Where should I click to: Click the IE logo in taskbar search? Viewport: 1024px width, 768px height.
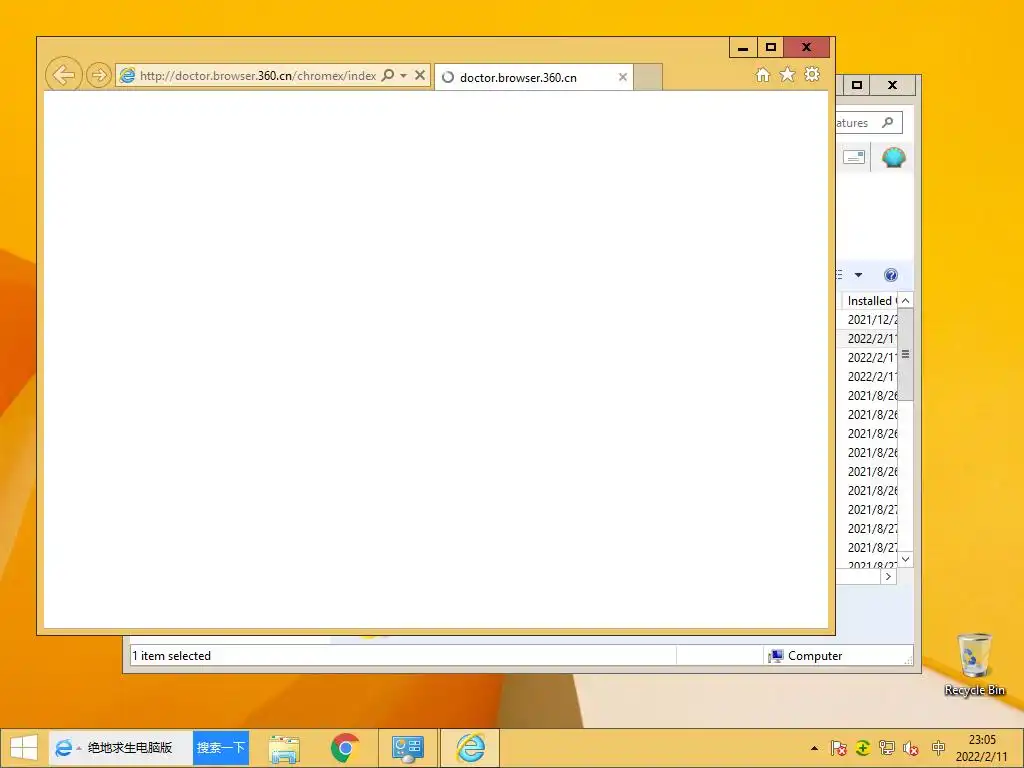63,748
